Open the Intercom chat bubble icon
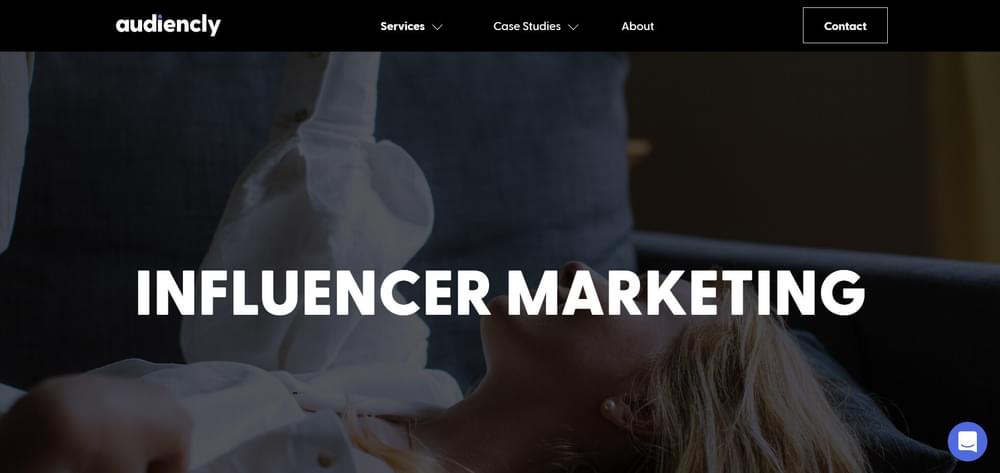This screenshot has height=473, width=1000. (x=967, y=441)
